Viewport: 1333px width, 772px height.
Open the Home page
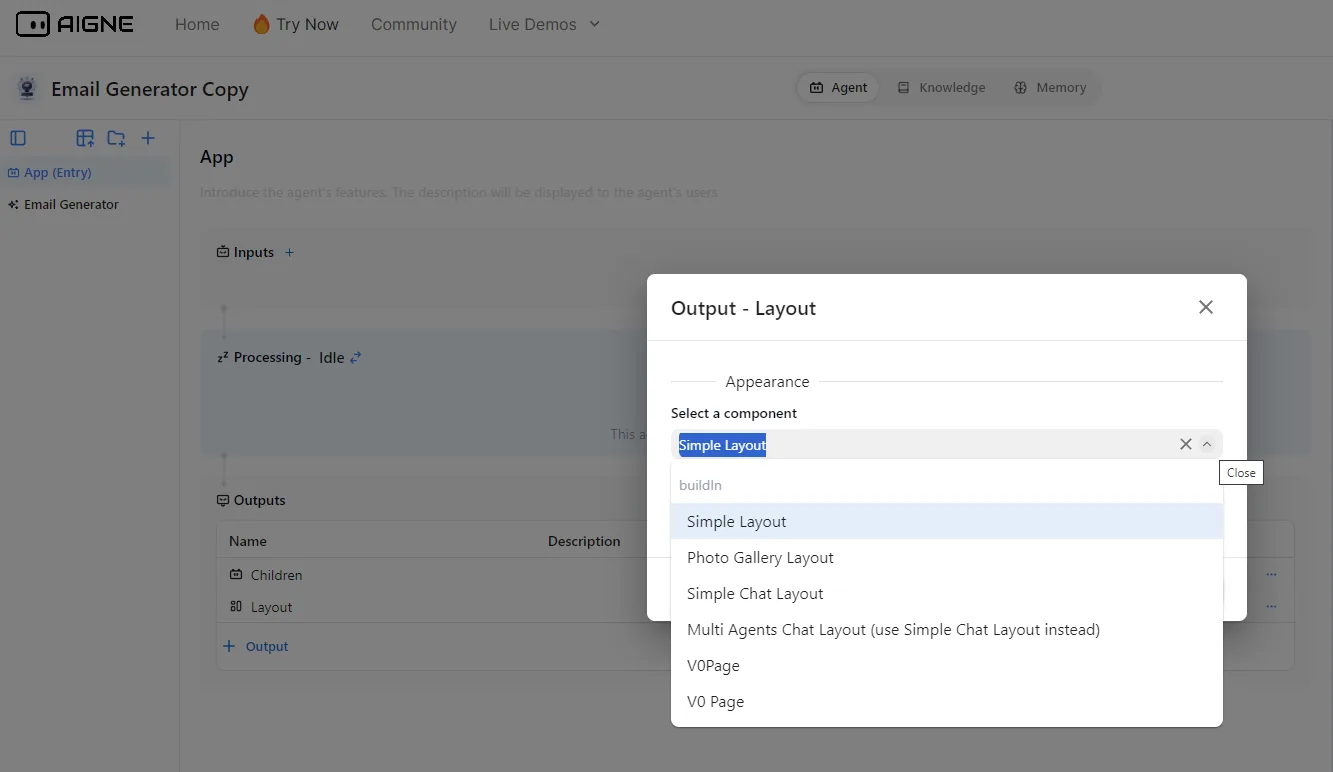197,25
